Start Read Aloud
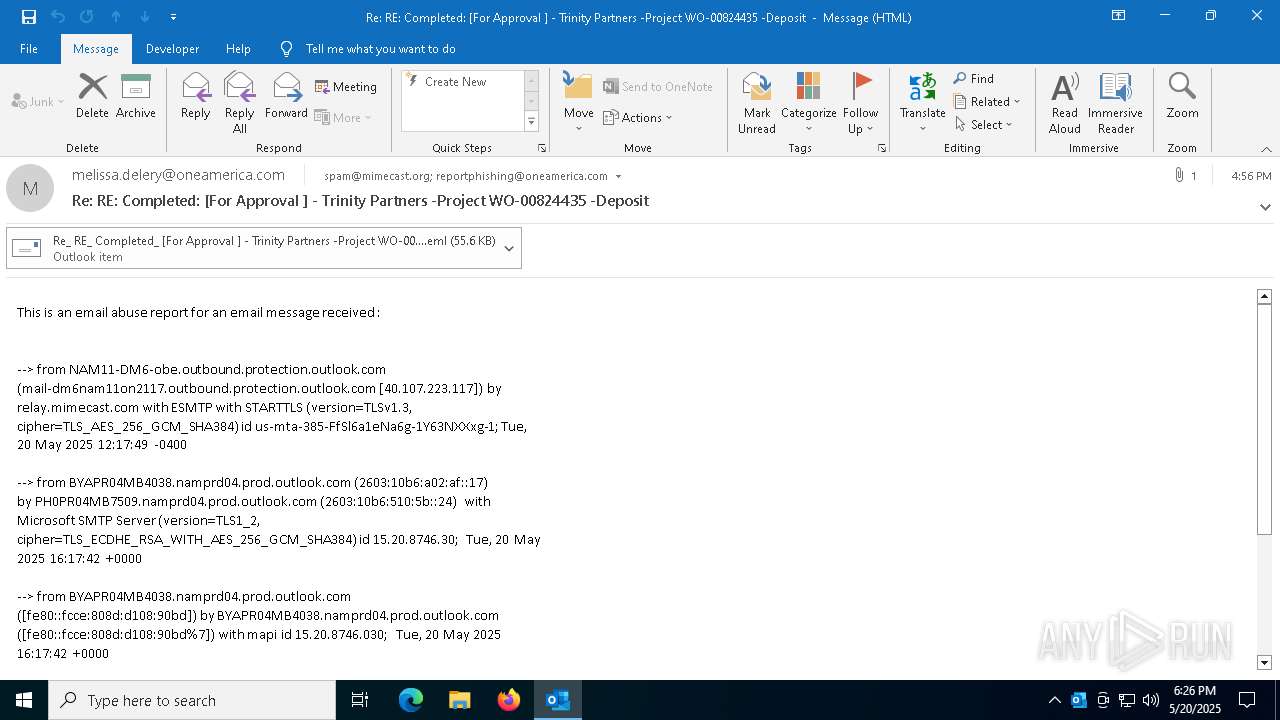This screenshot has width=1280, height=720. pos(1064,103)
